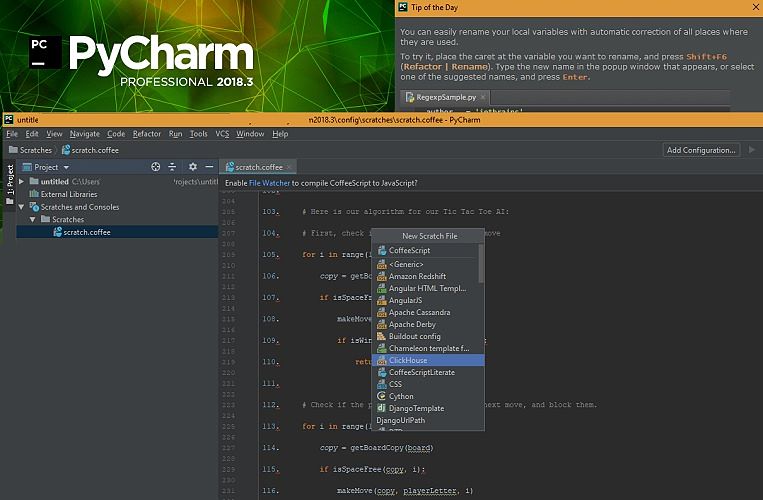Open the Run menu
Image resolution: width=763 pixels, height=500 pixels.
click(x=175, y=134)
